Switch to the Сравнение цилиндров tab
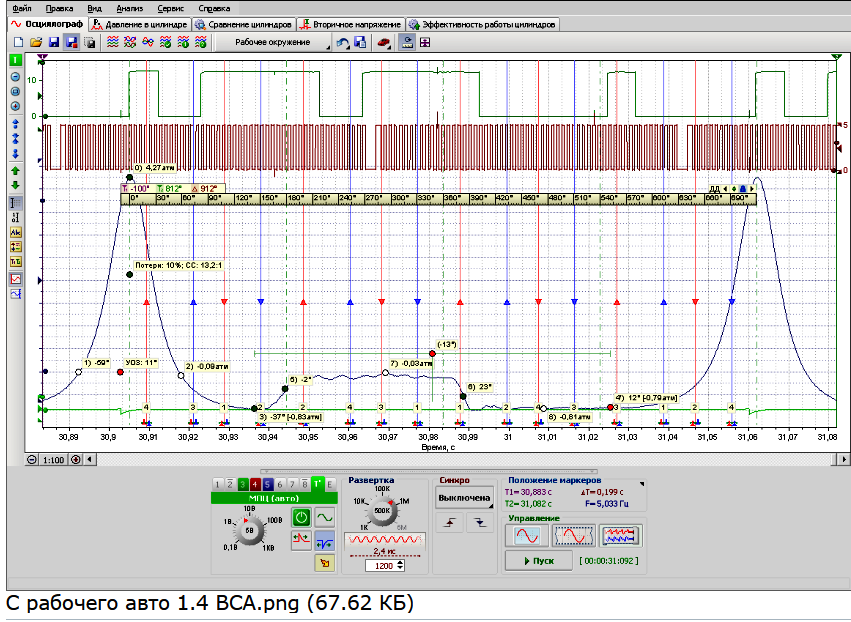This screenshot has height=622, width=851. coord(244,24)
